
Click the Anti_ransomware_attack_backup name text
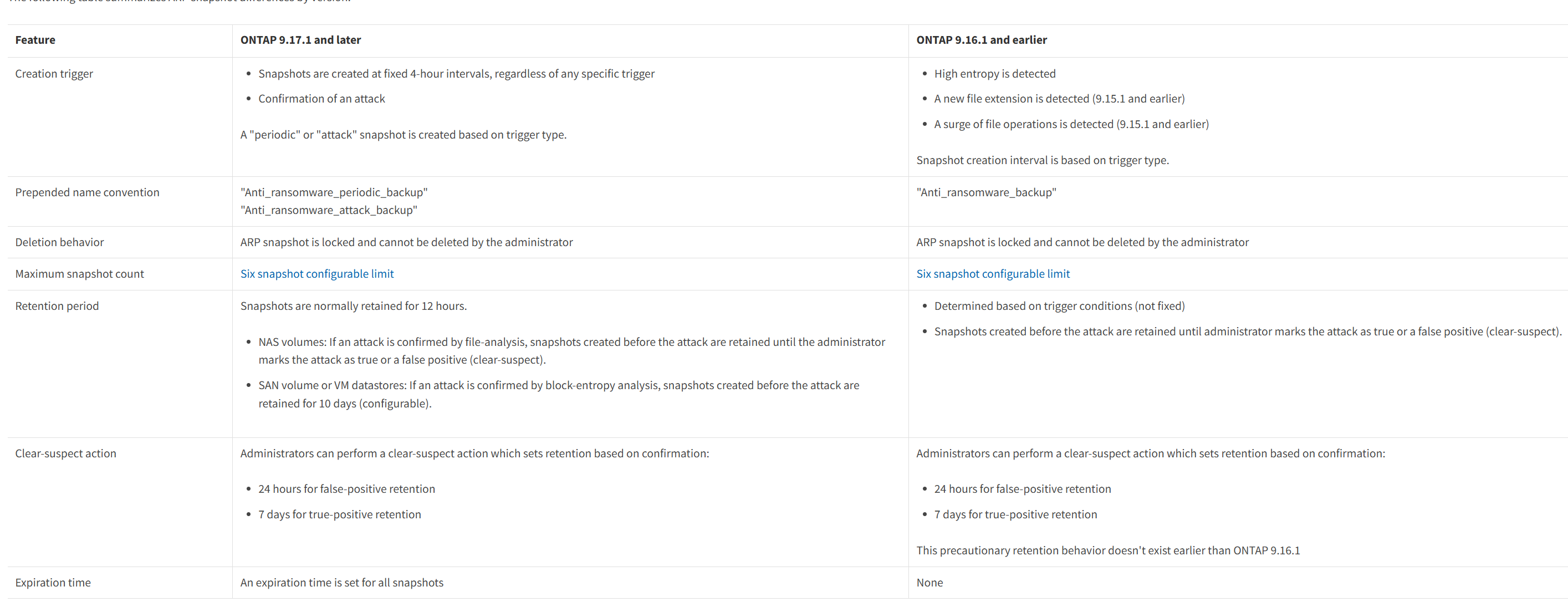[329, 210]
